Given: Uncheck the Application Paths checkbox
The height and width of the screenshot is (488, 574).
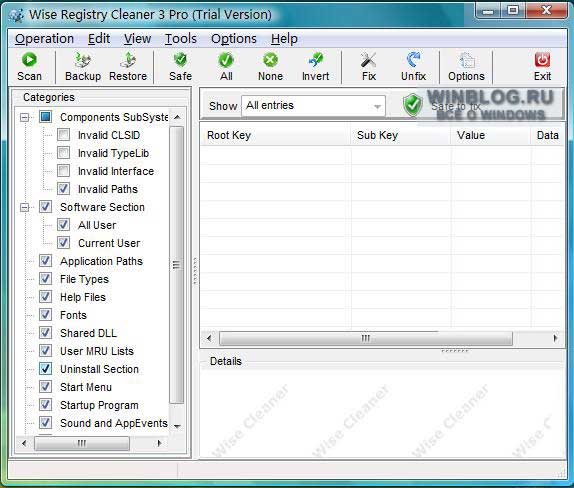Looking at the screenshot, I should coord(45,261).
